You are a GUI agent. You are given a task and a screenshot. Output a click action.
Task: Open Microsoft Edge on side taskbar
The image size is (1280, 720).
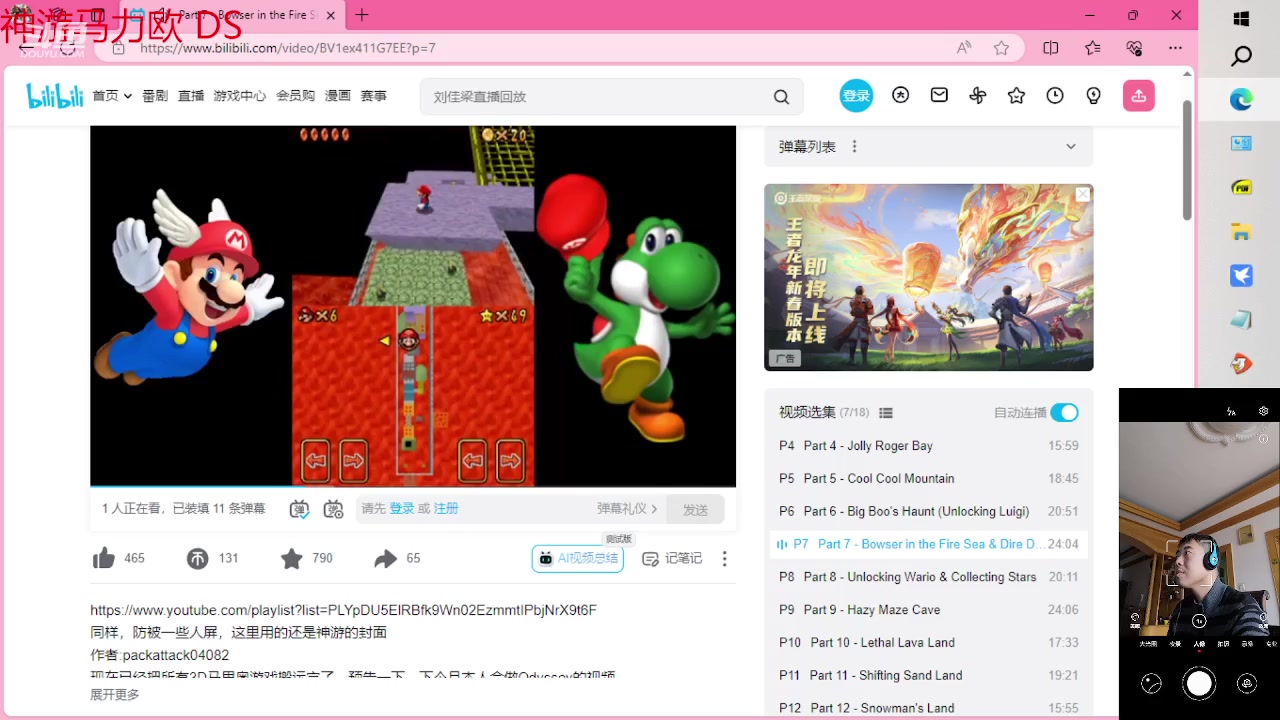tap(1241, 99)
